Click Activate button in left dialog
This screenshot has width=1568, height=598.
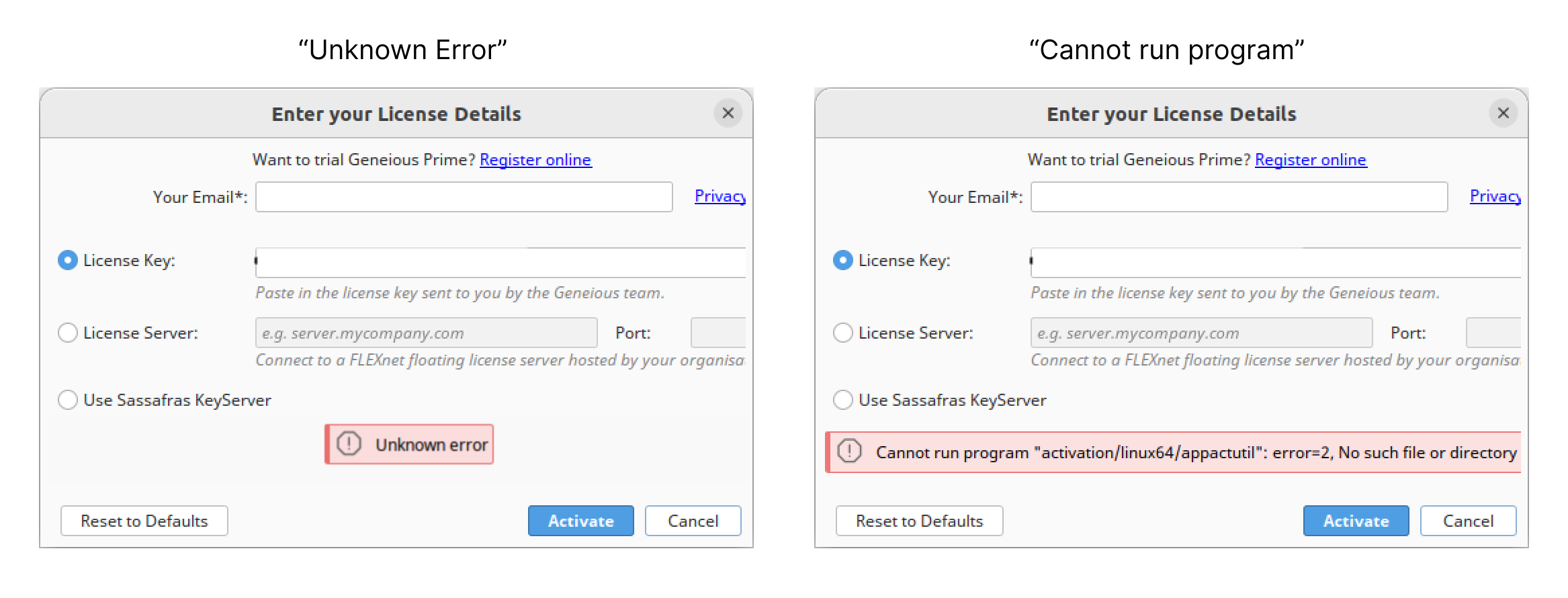pos(580,521)
